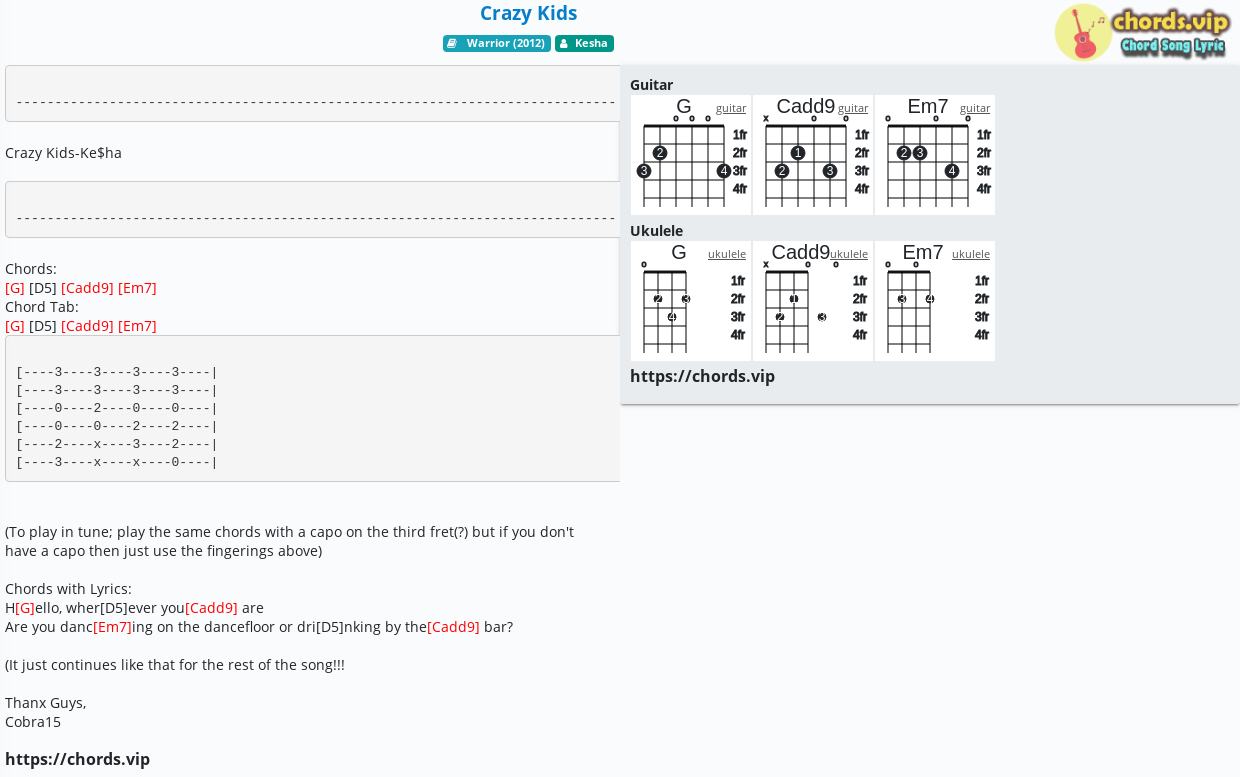This screenshot has height=777, width=1240.
Task: Click [Em7] chord under Chord Tab heading
Action: 137,326
